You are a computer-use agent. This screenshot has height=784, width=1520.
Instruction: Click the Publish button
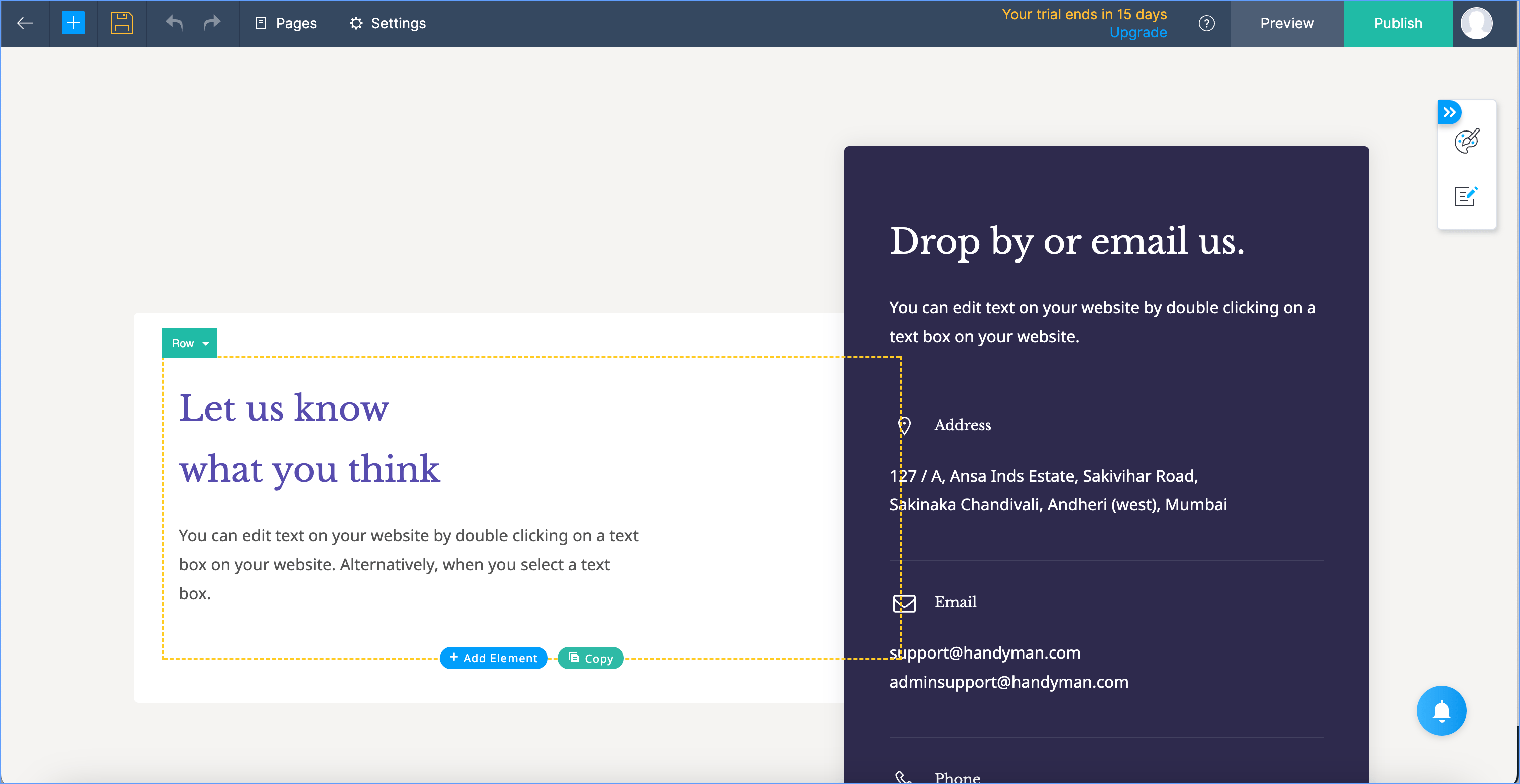(1398, 23)
